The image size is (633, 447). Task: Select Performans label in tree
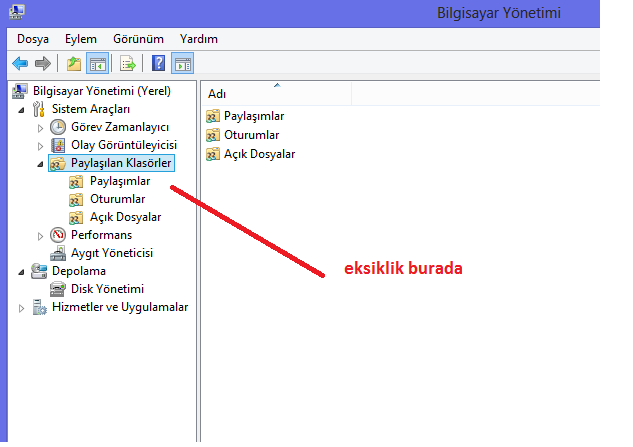[101, 235]
